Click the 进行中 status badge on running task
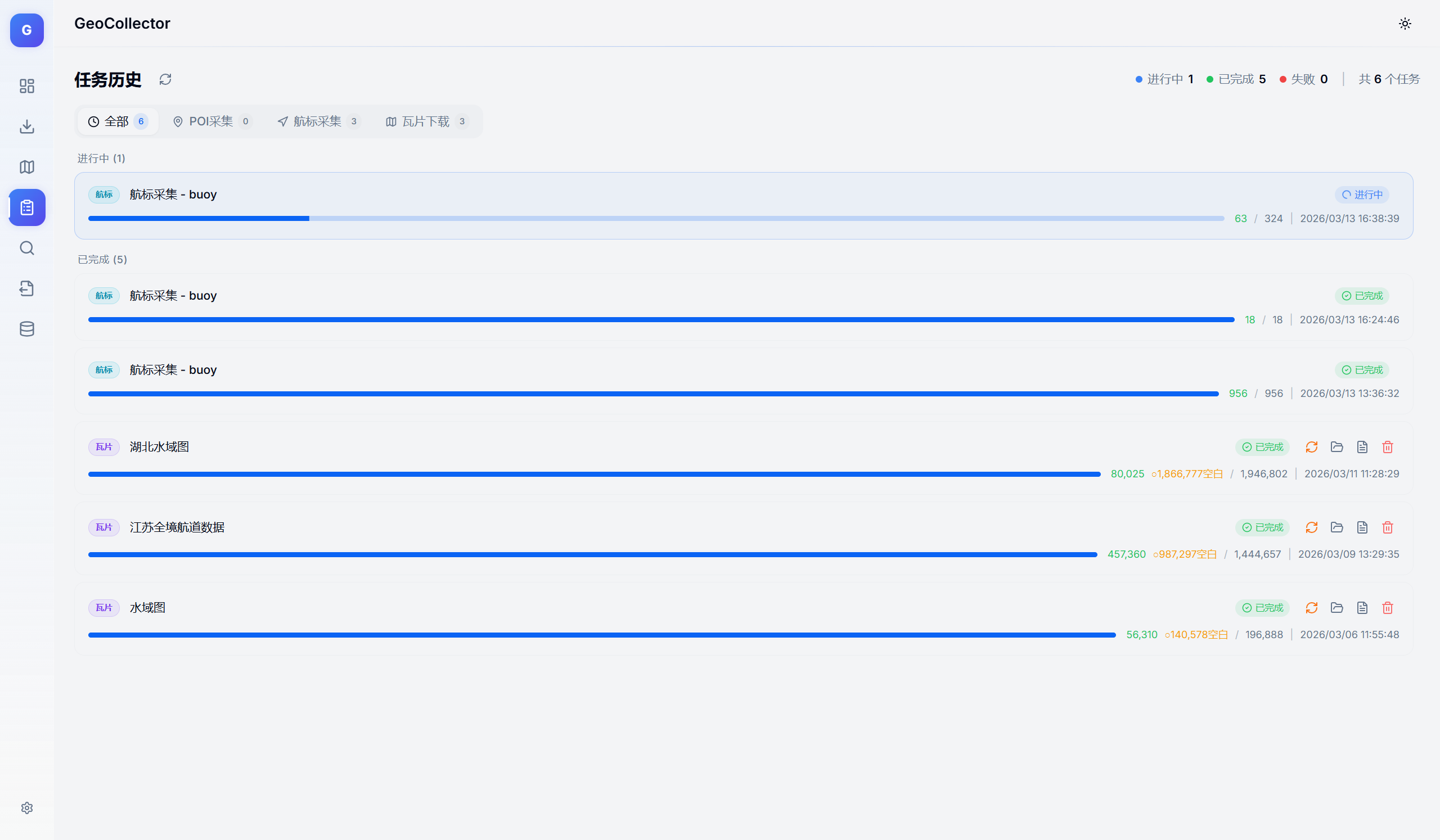1440x840 pixels. click(1362, 195)
